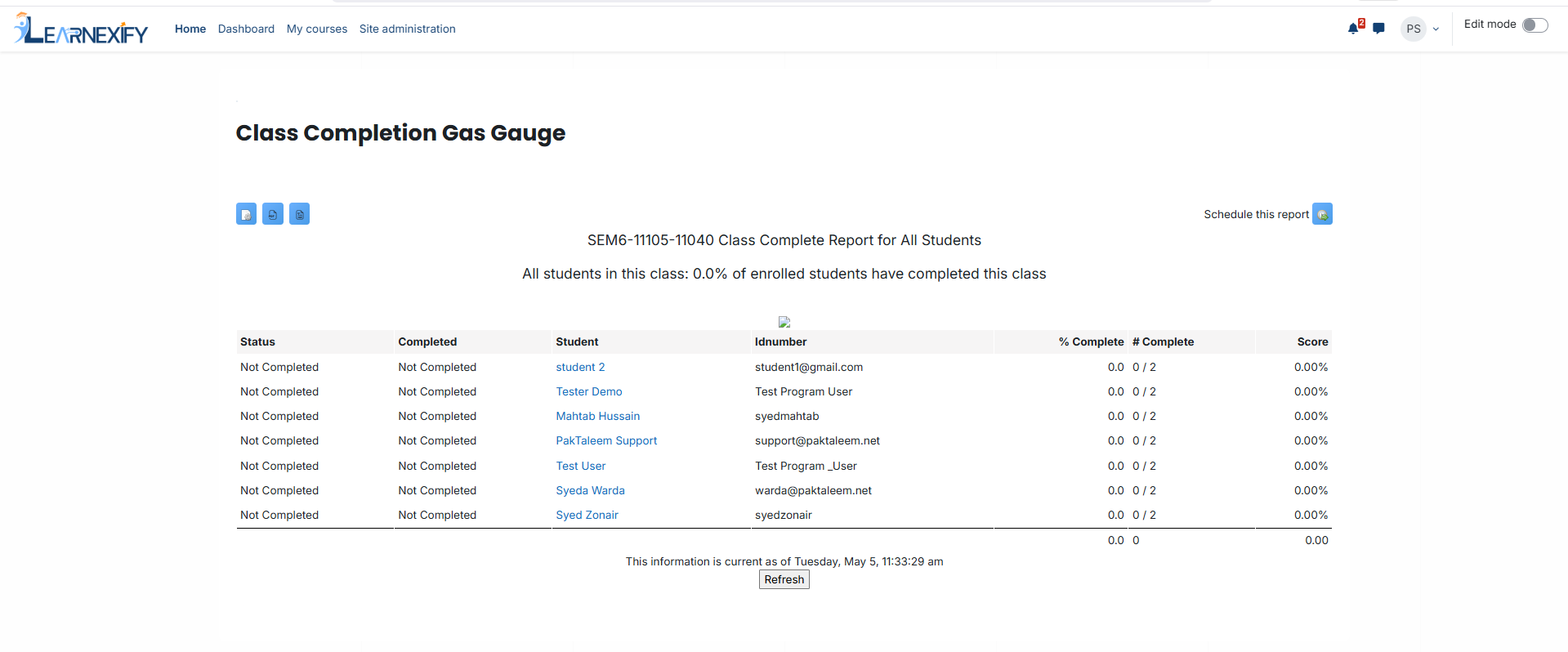Screen dimensions: 1568x652
Task: Open the Tester Demo student link
Action: (589, 391)
